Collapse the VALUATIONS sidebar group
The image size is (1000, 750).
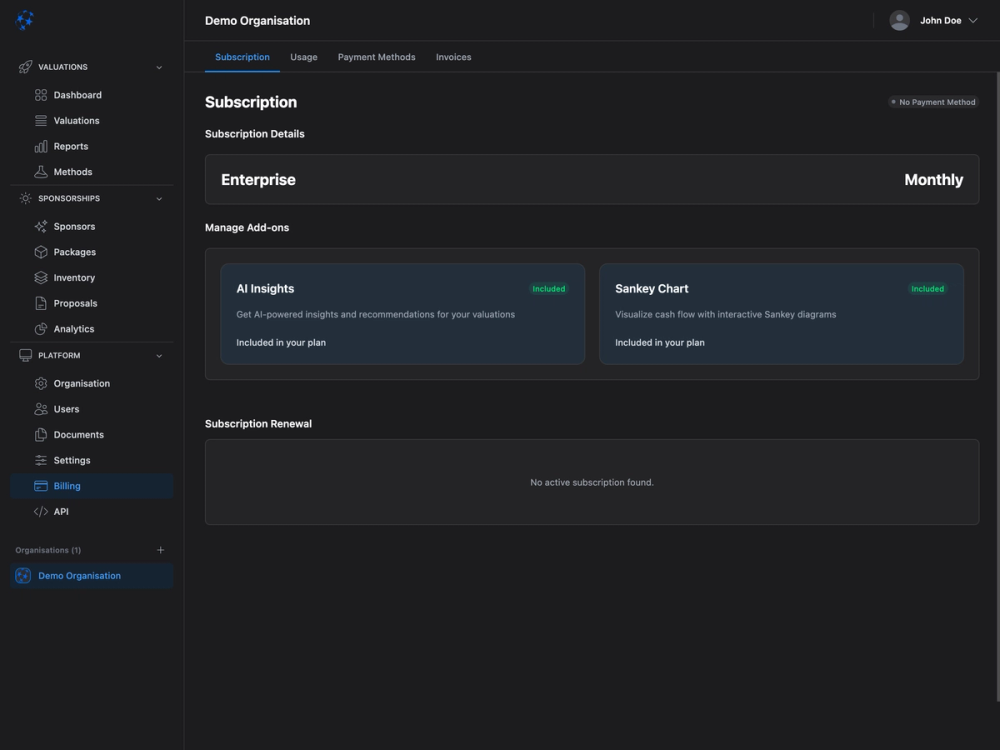coord(158,67)
